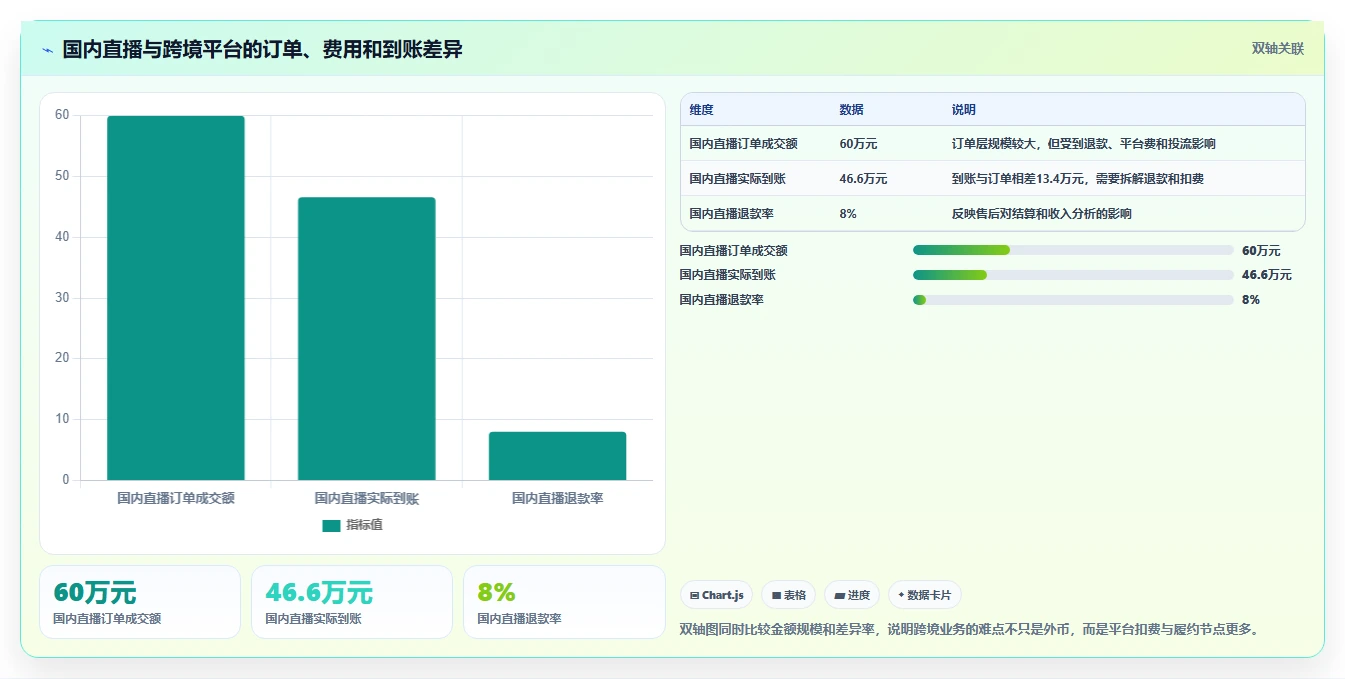
Task: Click the 国内直播实际到账 progress bar
Action: pyautogui.click(x=1073, y=275)
